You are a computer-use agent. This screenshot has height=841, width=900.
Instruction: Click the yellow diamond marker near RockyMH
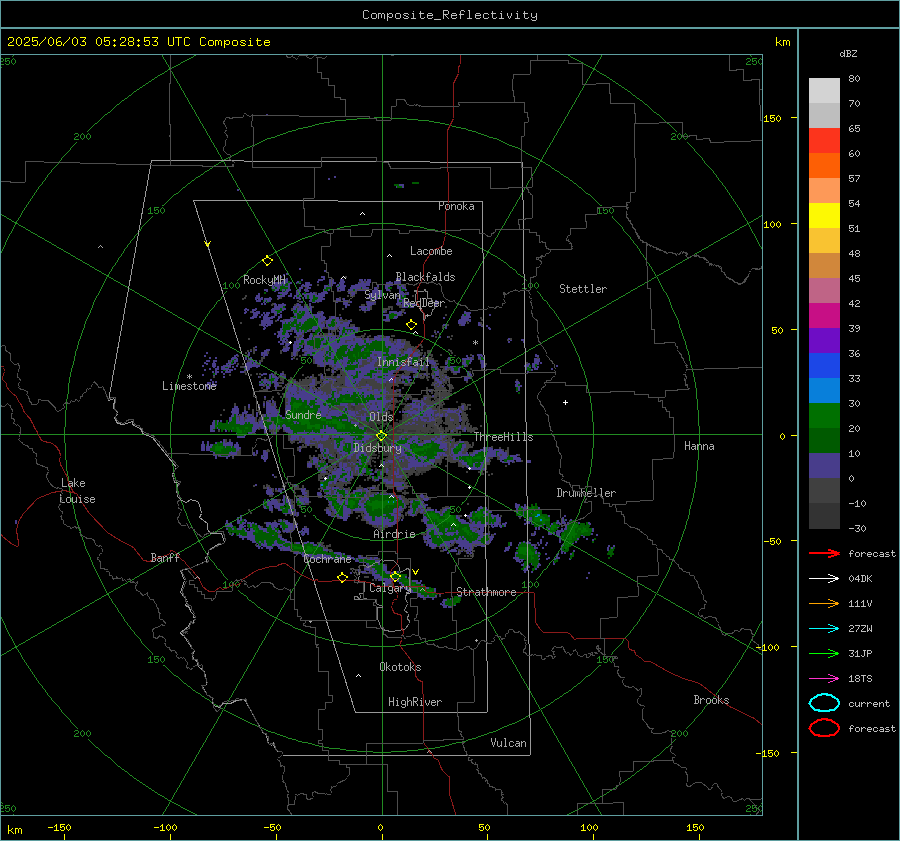(267, 261)
